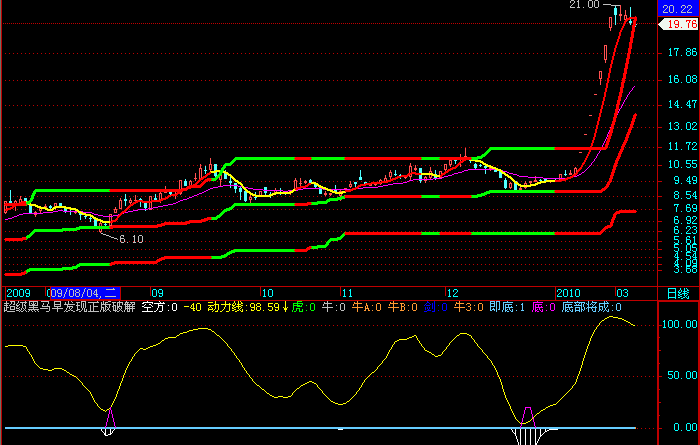Click the first magenta bottom signal spike

click(110, 418)
